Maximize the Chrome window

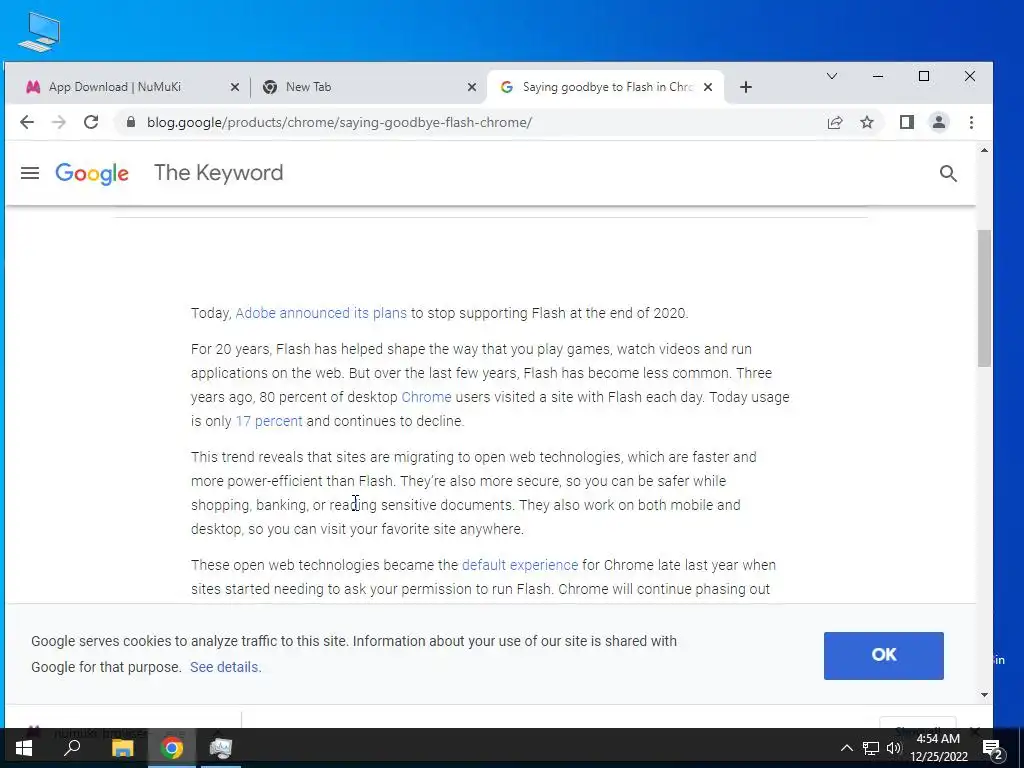[923, 76]
